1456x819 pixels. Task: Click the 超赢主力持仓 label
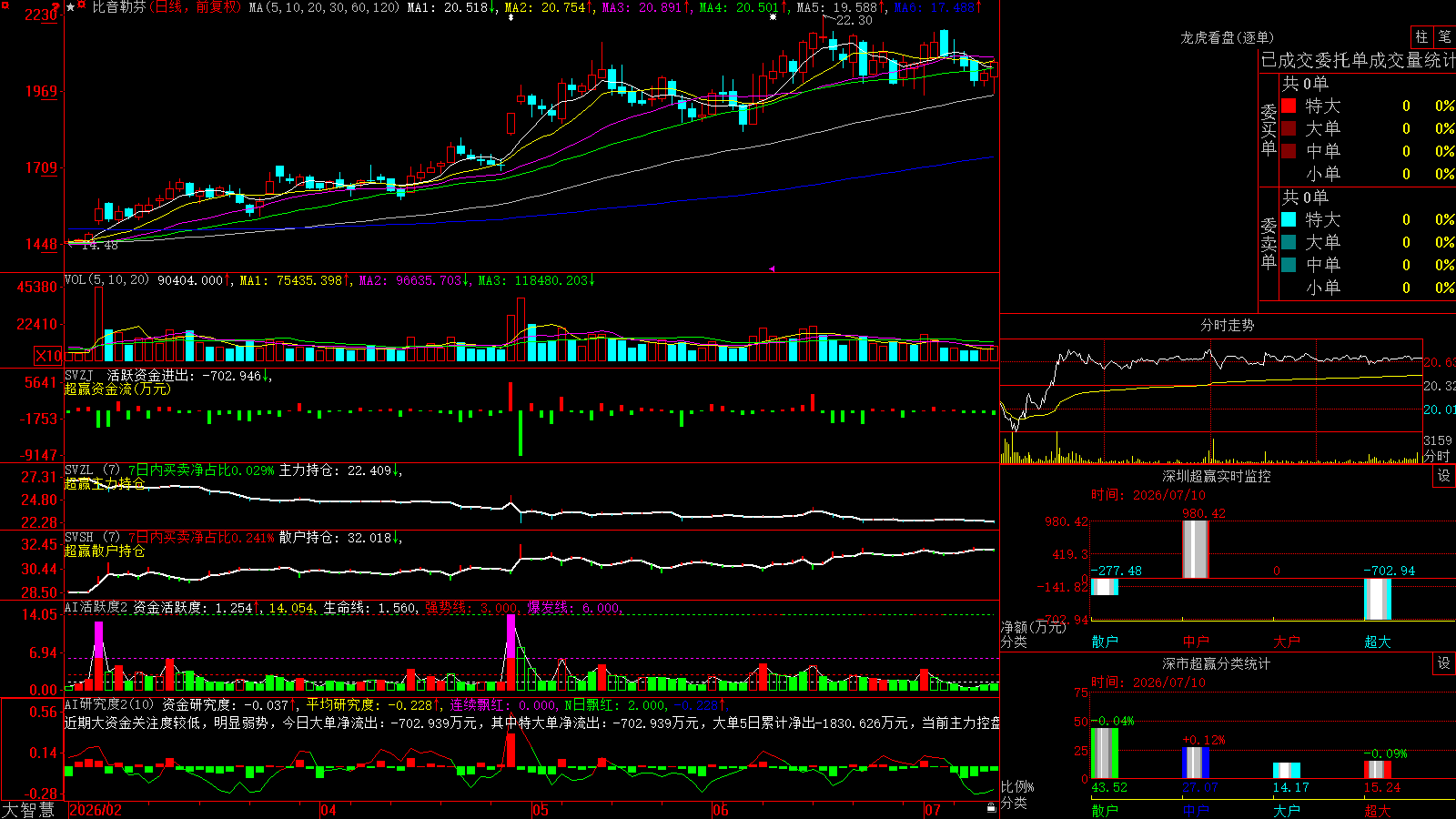(105, 483)
